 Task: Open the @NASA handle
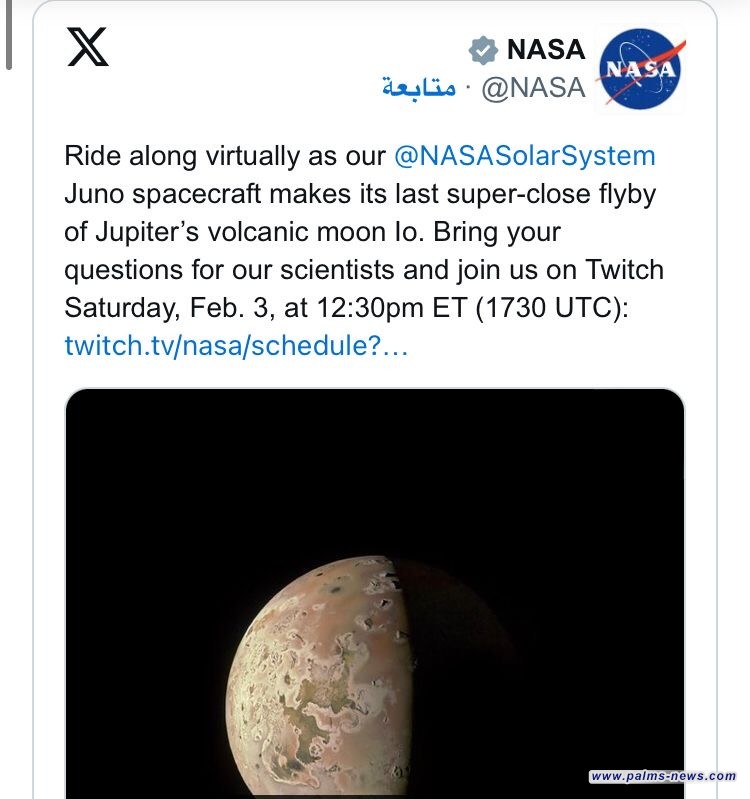tap(533, 88)
